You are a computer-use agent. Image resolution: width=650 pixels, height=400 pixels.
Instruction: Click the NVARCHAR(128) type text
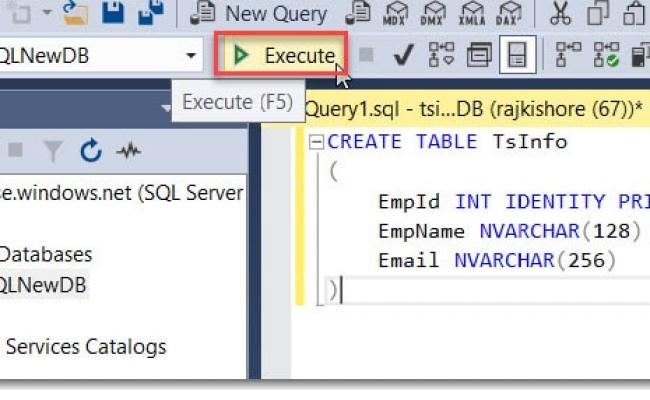[560, 231]
